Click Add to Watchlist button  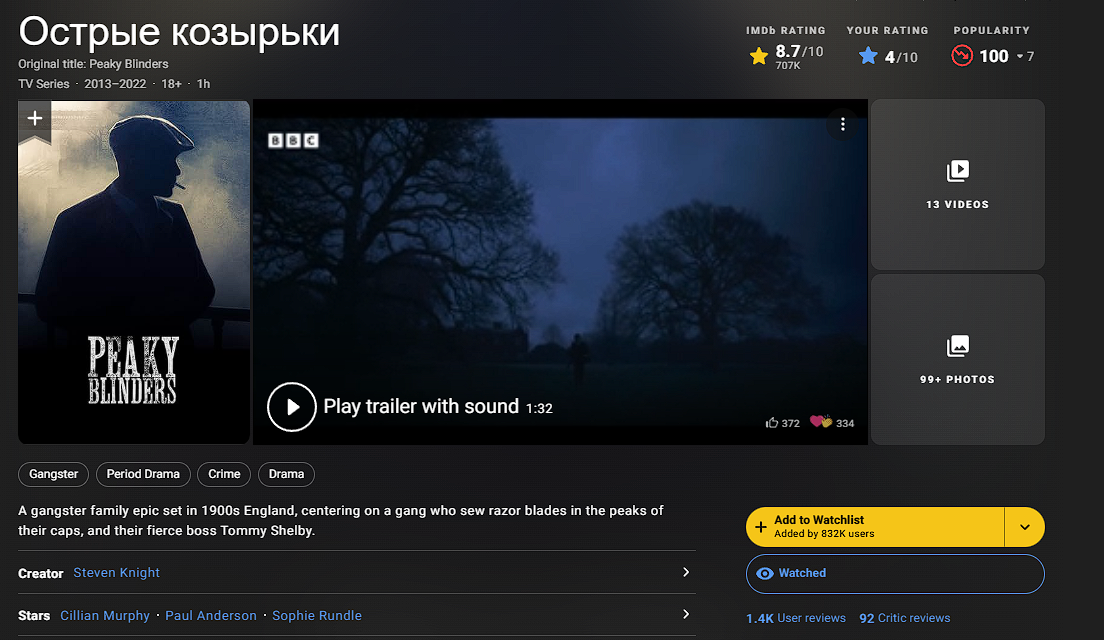coord(875,527)
